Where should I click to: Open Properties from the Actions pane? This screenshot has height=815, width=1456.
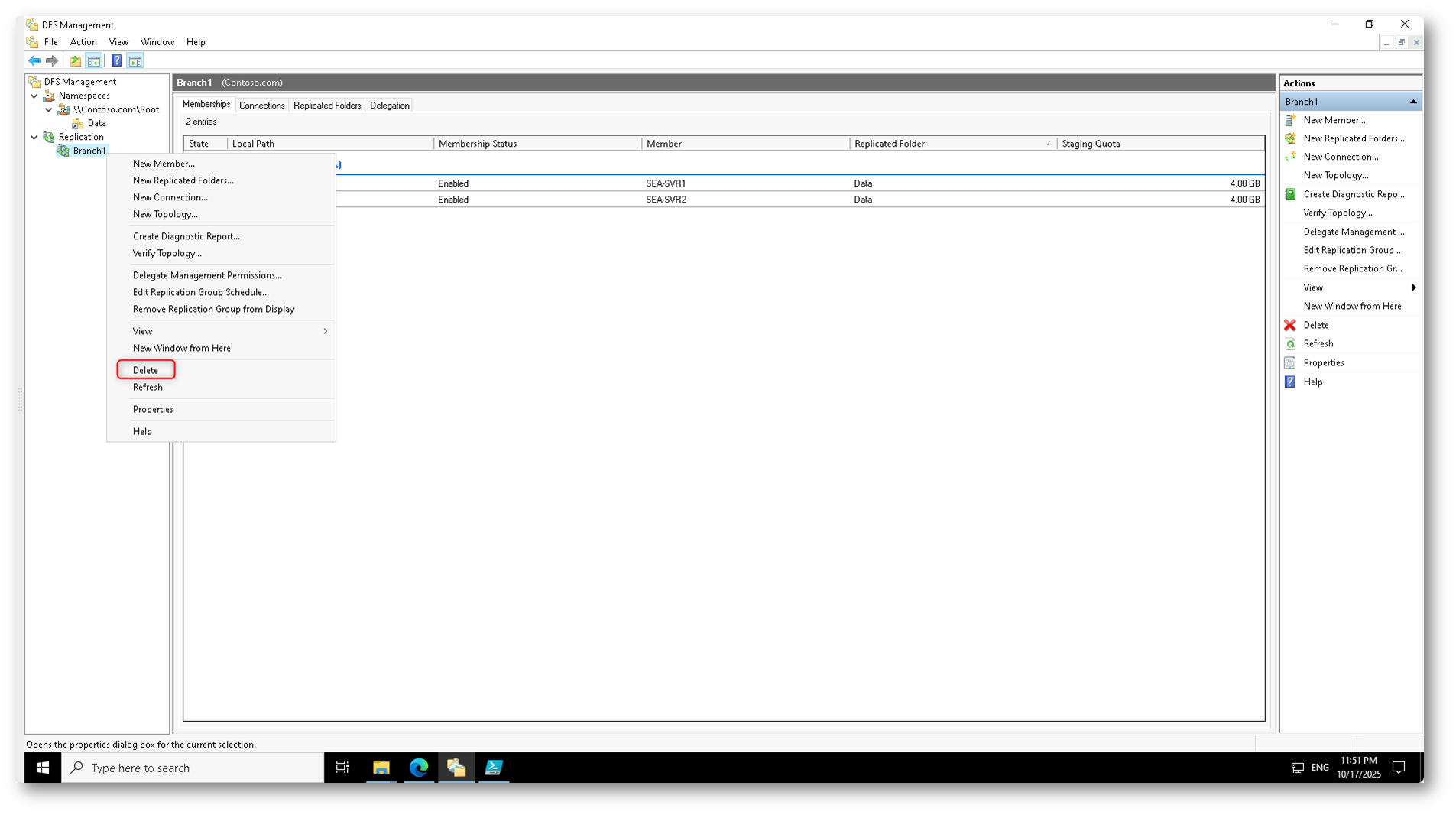(x=1323, y=363)
